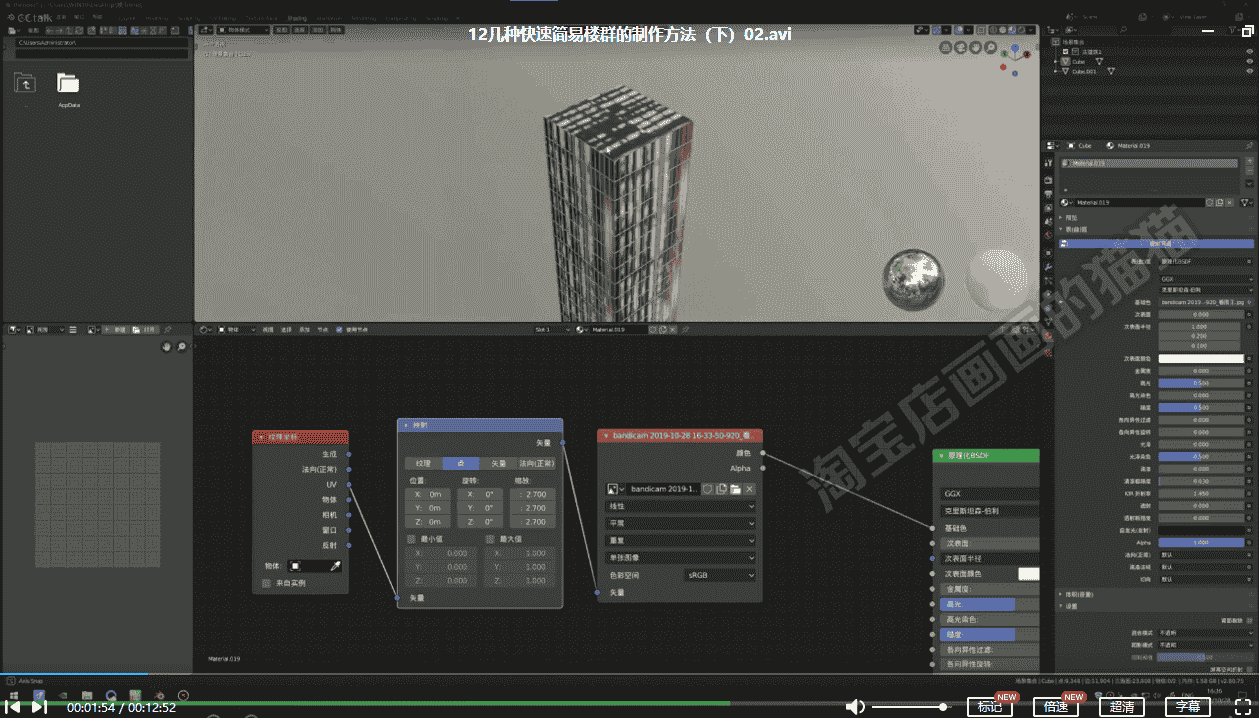The width and height of the screenshot is (1259, 718).
Task: Click the 字幕 subtitle button
Action: (x=1188, y=707)
